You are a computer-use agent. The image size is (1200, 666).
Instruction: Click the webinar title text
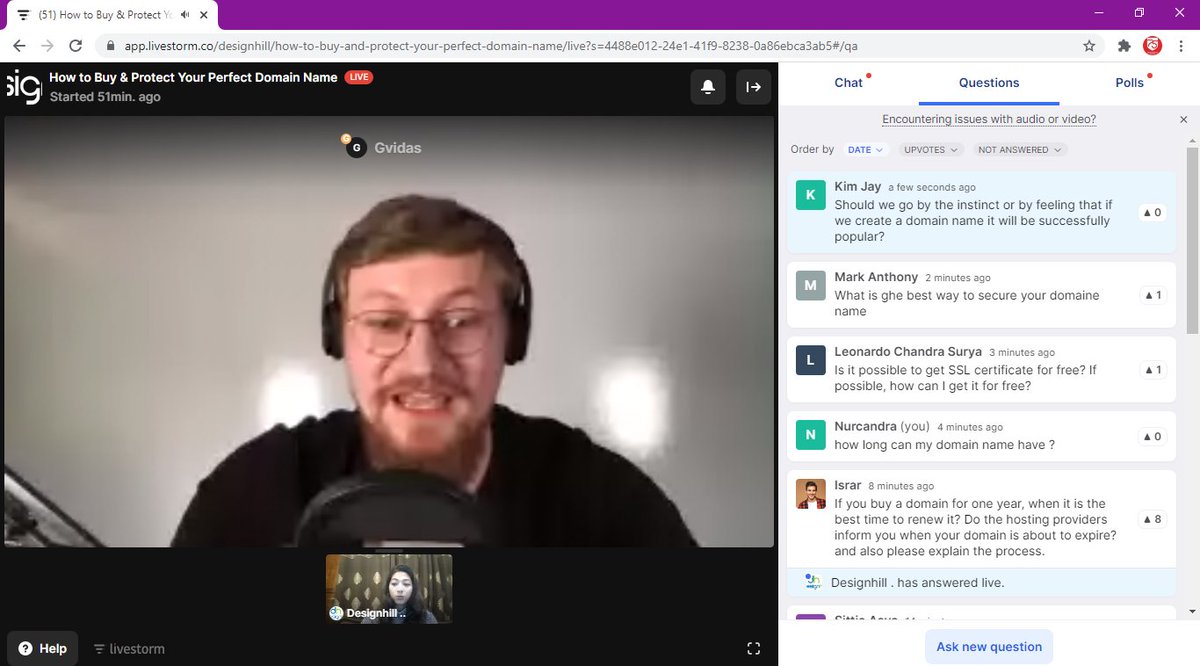click(x=193, y=77)
